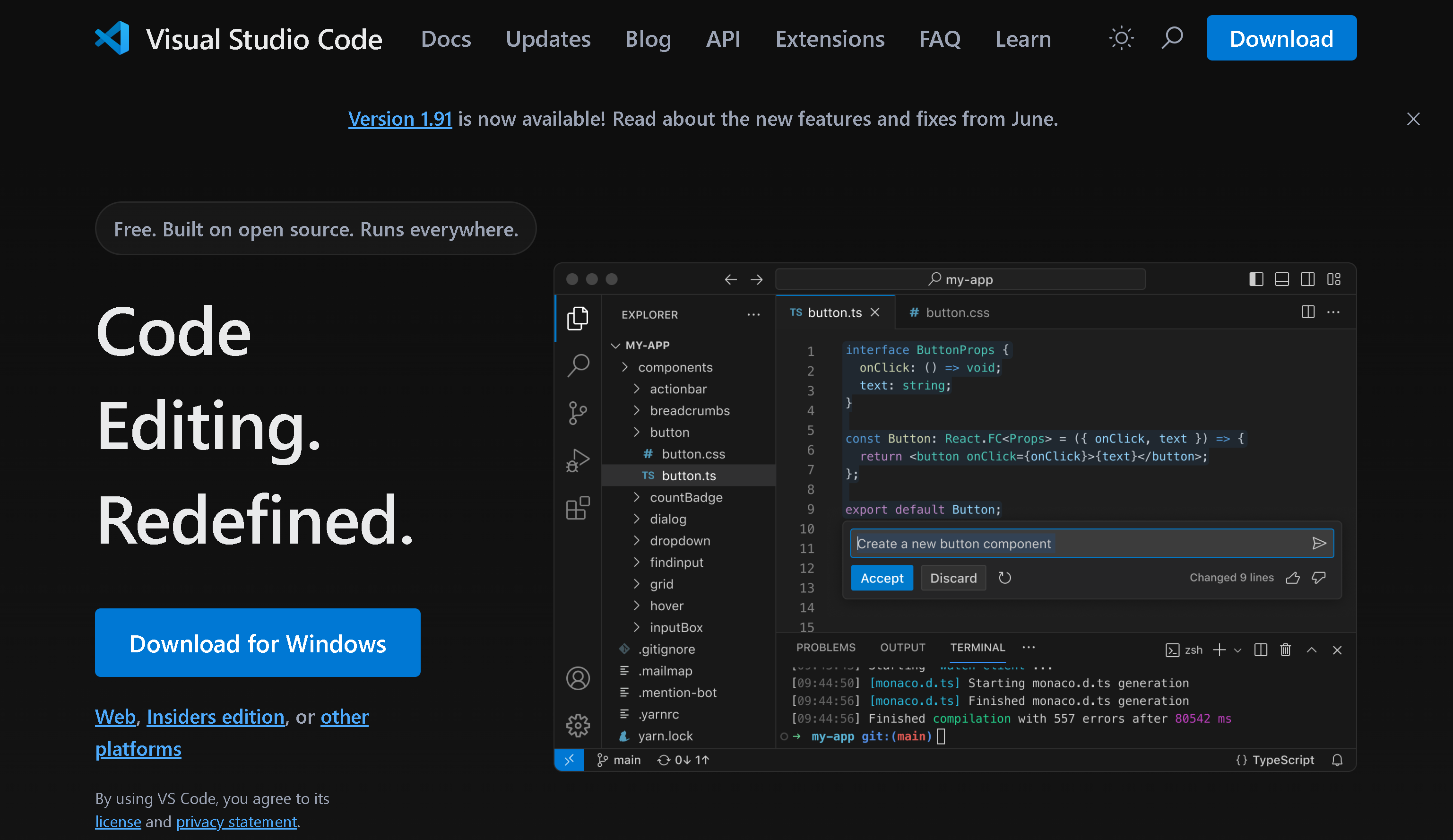Switch to the OUTPUT panel tab

(x=902, y=647)
